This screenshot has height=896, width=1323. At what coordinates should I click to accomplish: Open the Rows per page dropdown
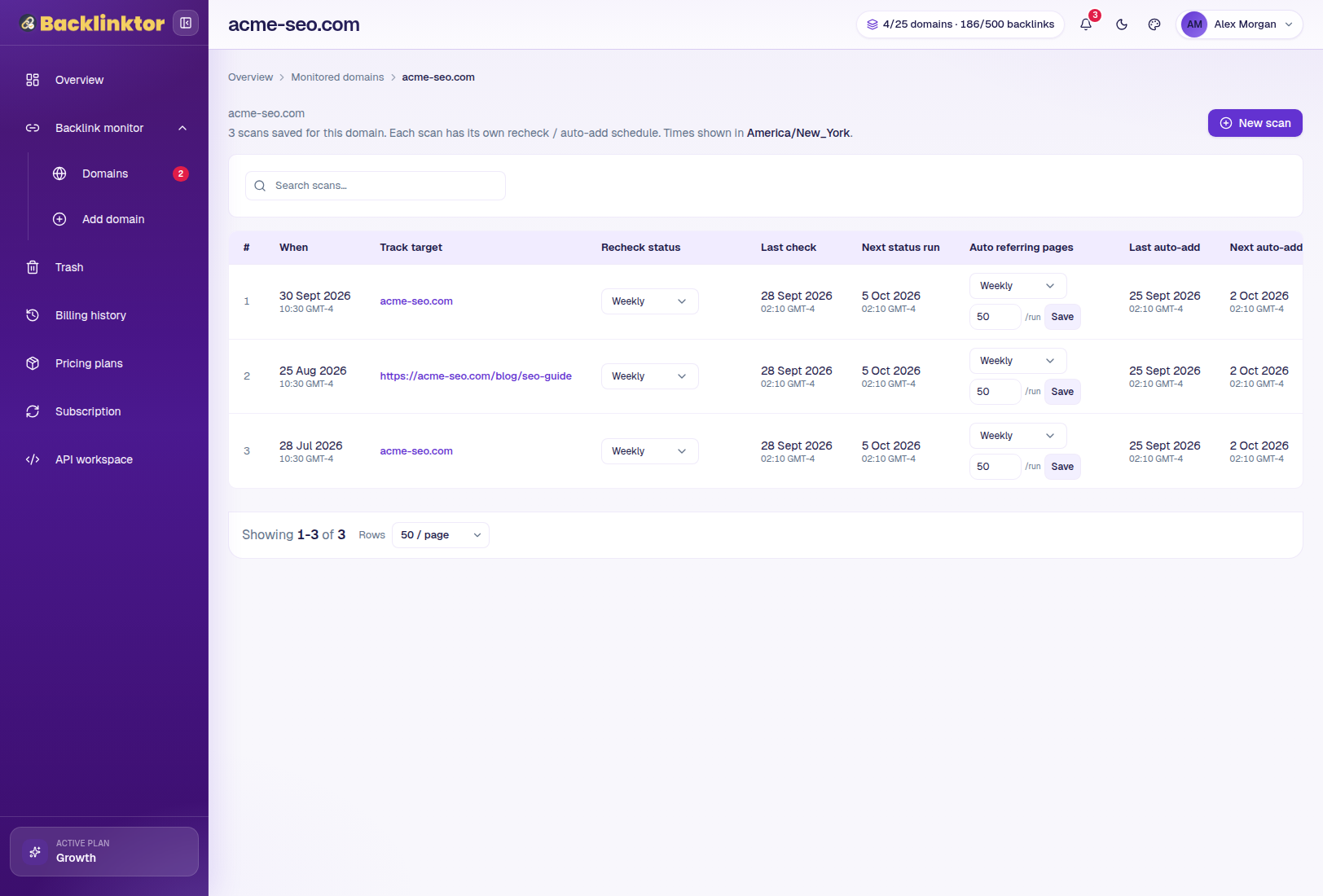tap(441, 535)
